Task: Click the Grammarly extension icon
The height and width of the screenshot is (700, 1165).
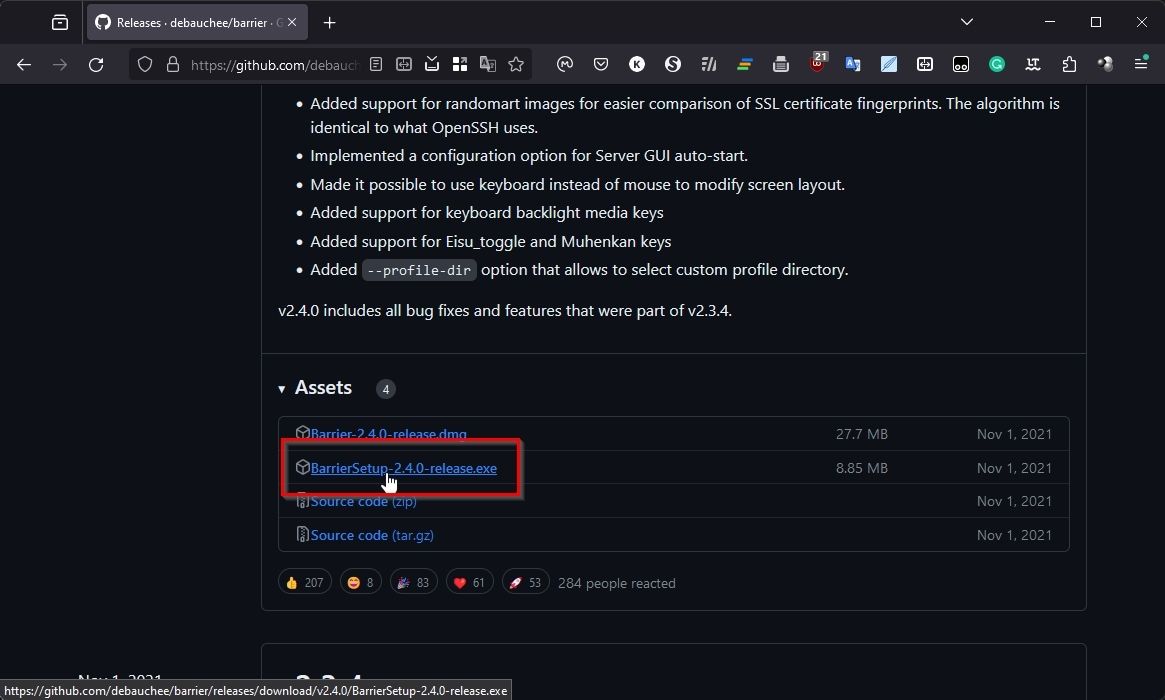Action: pos(997,64)
